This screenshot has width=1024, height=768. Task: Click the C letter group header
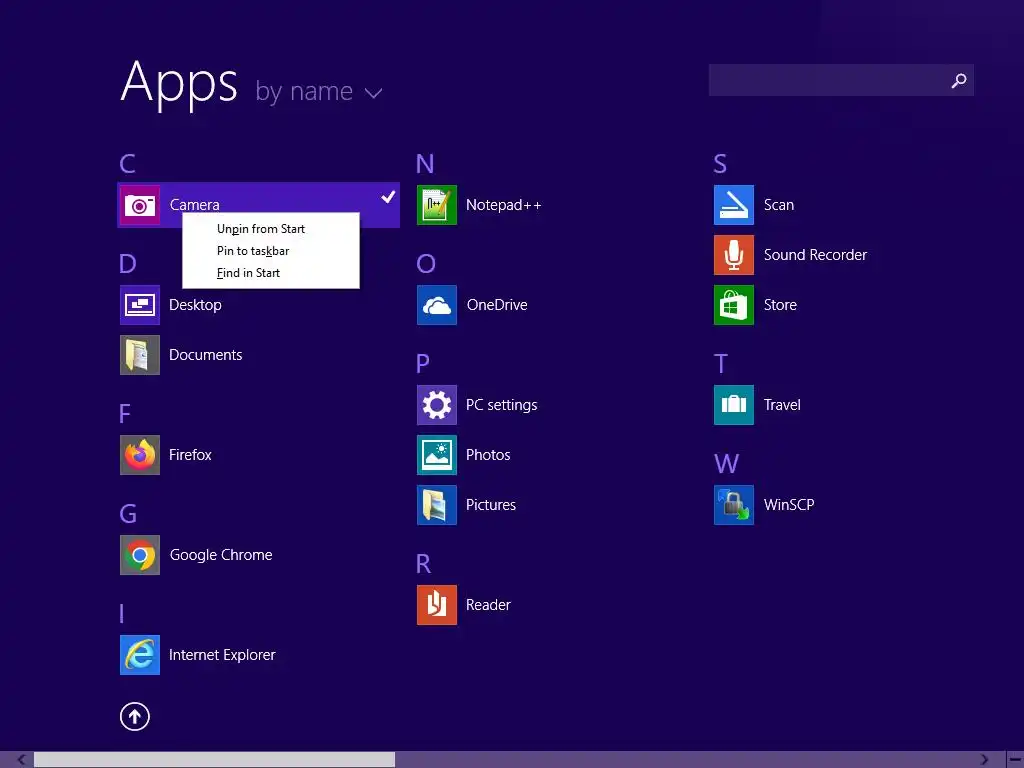[x=127, y=164]
